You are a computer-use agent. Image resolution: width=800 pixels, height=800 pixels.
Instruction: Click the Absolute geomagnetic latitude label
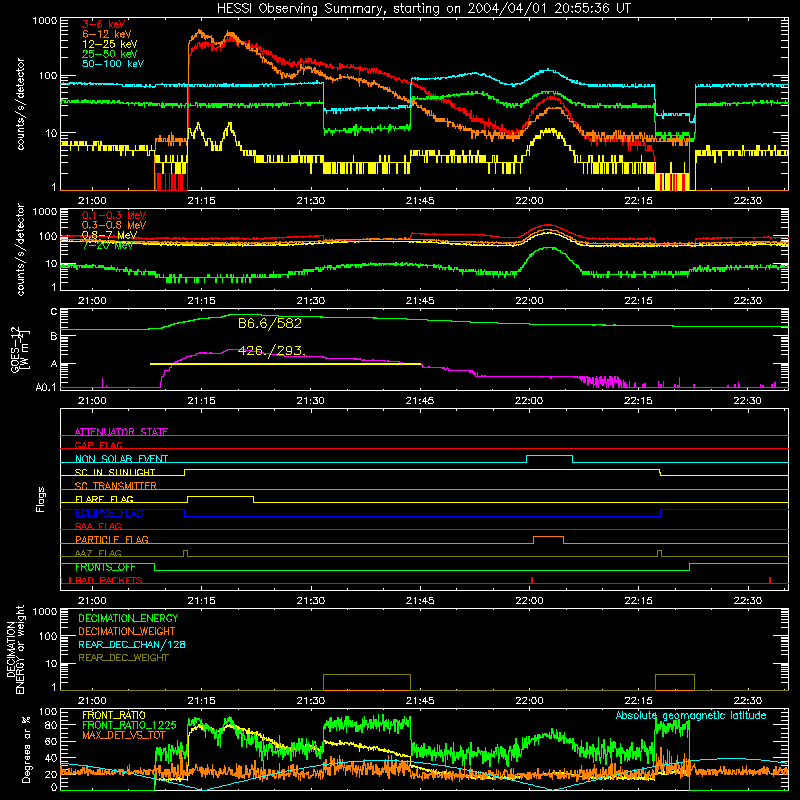point(691,715)
